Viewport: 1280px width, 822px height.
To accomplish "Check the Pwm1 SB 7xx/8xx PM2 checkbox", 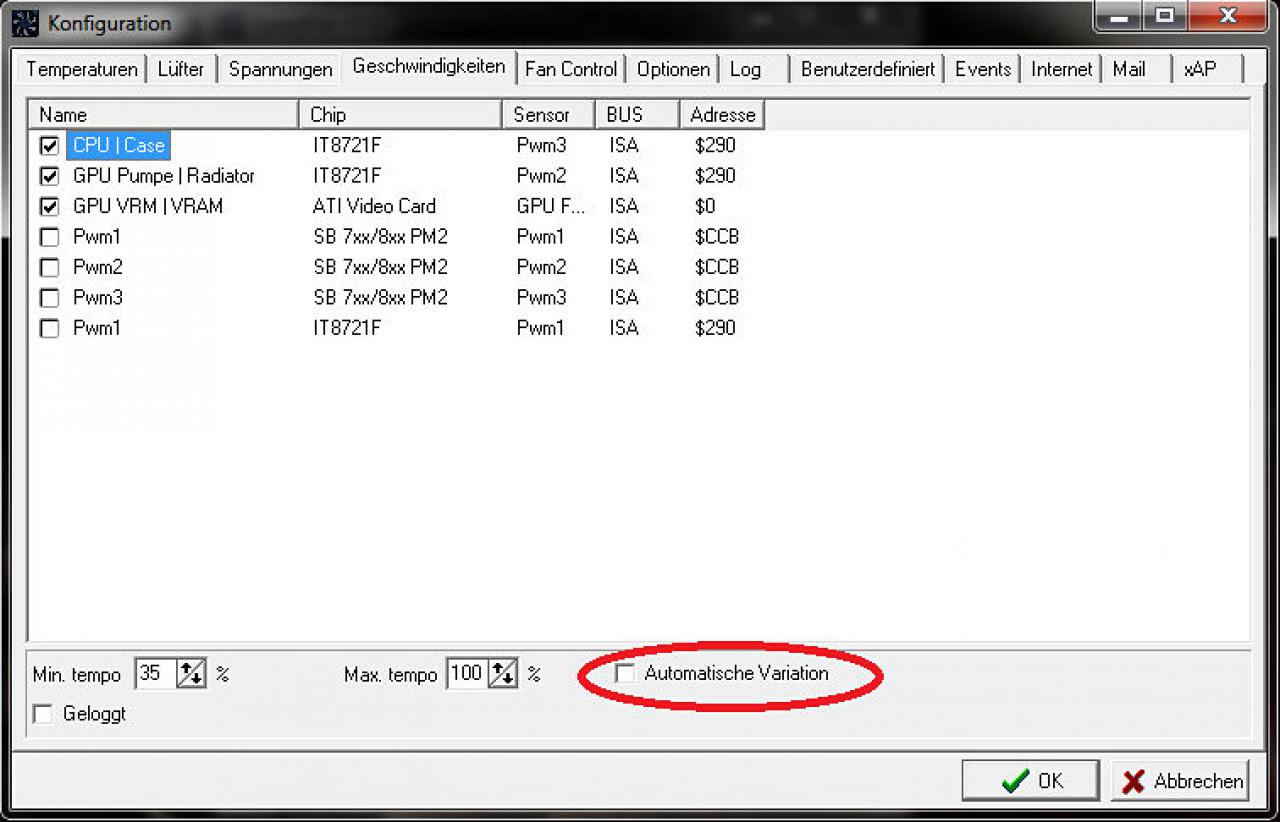I will click(x=49, y=238).
